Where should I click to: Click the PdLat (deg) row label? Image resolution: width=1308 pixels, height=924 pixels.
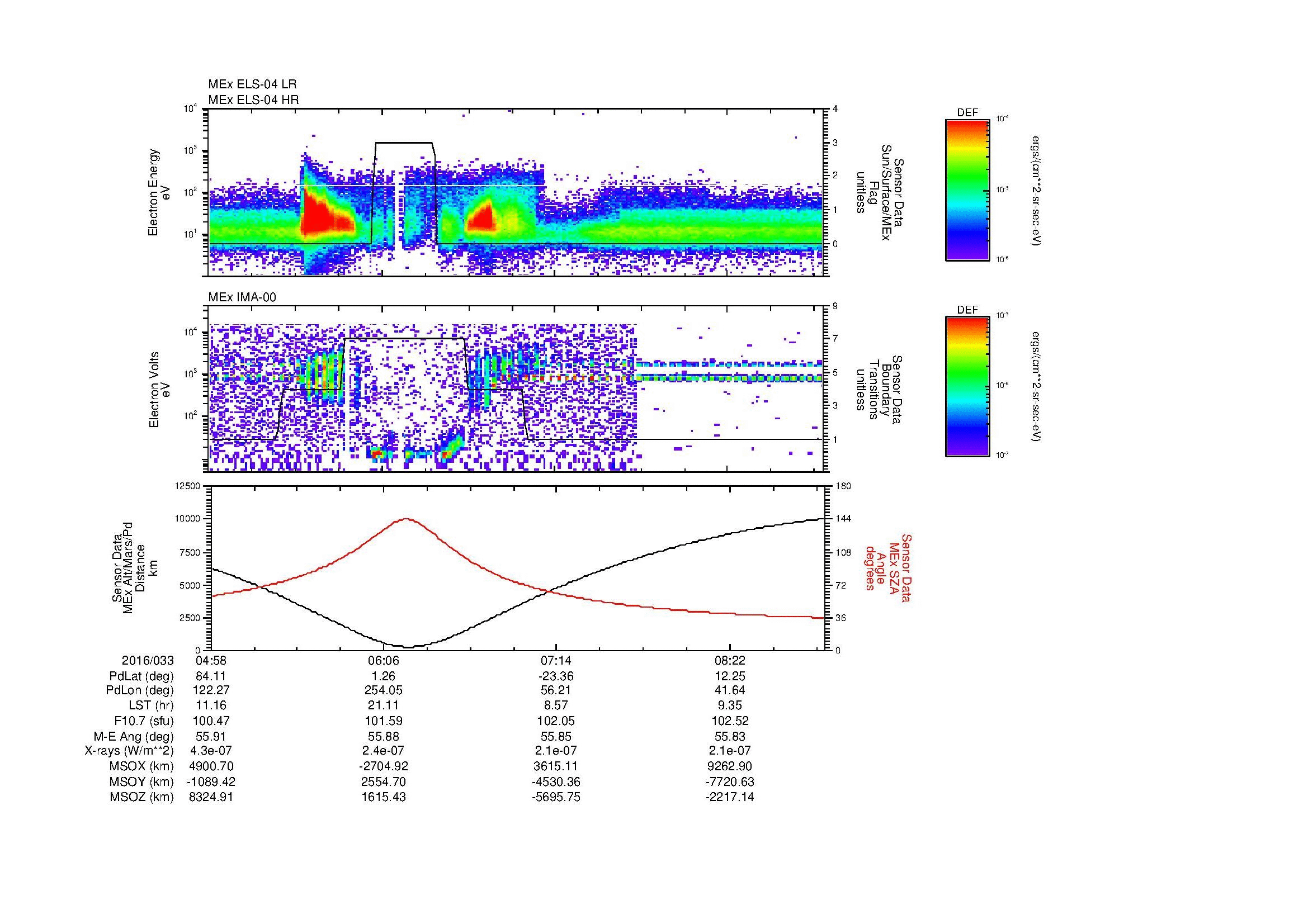point(141,676)
